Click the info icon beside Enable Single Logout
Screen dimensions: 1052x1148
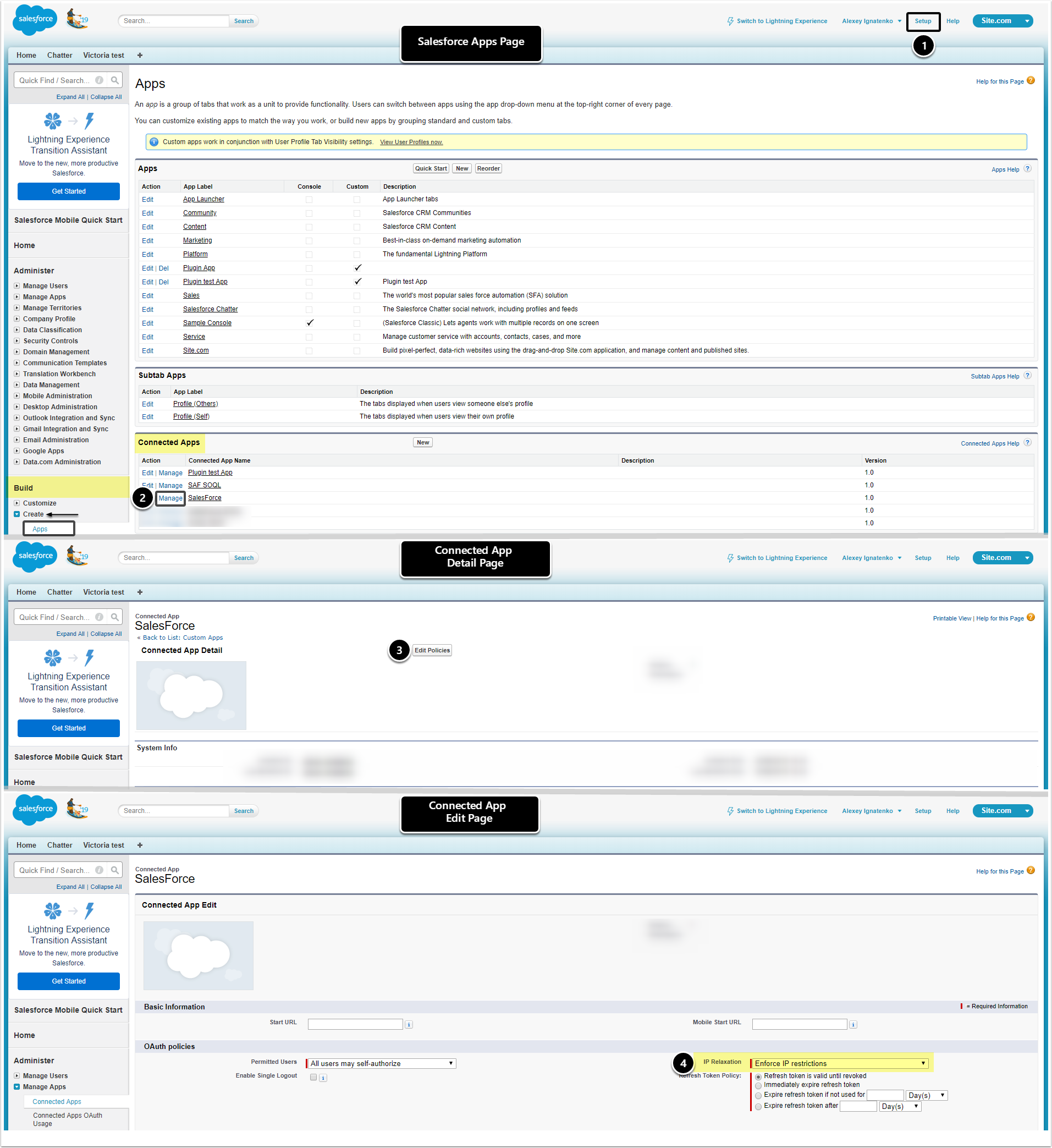tap(323, 1078)
